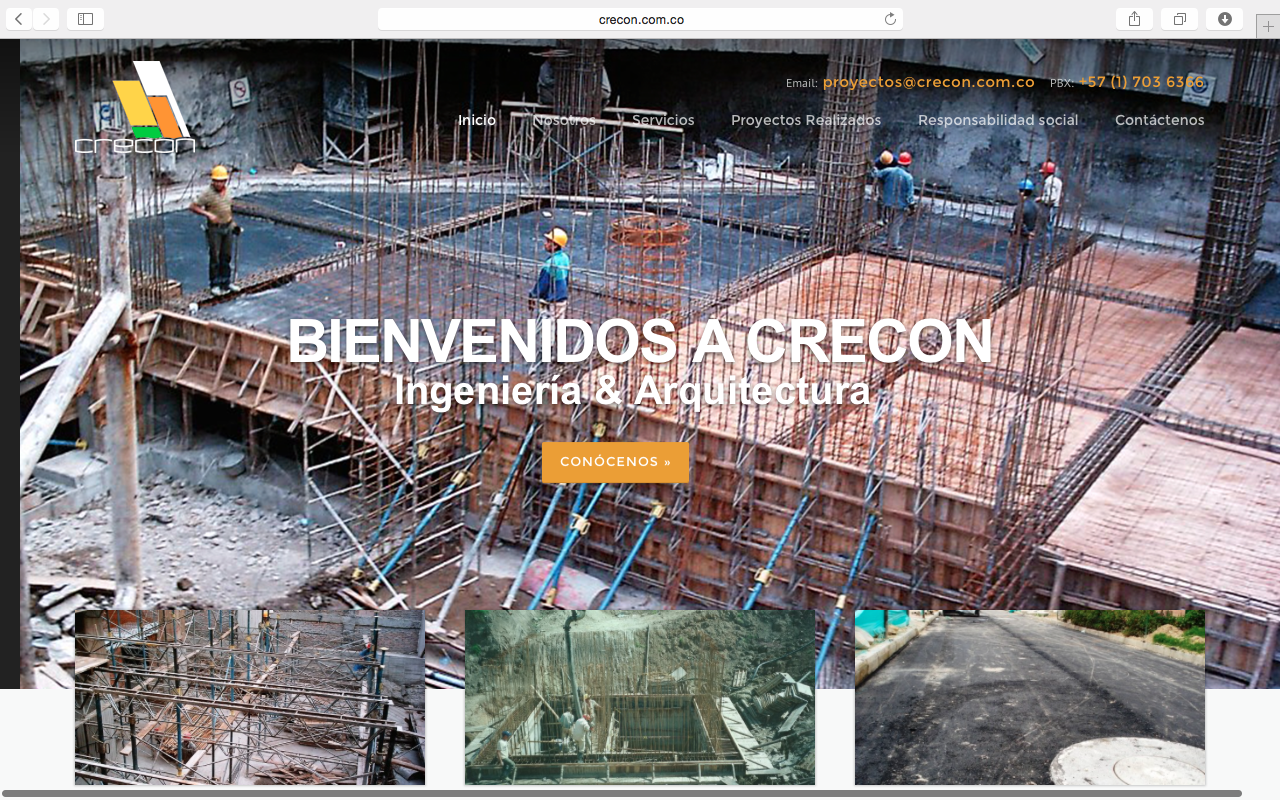
Task: Click the Safari back arrow button
Action: coord(19,19)
